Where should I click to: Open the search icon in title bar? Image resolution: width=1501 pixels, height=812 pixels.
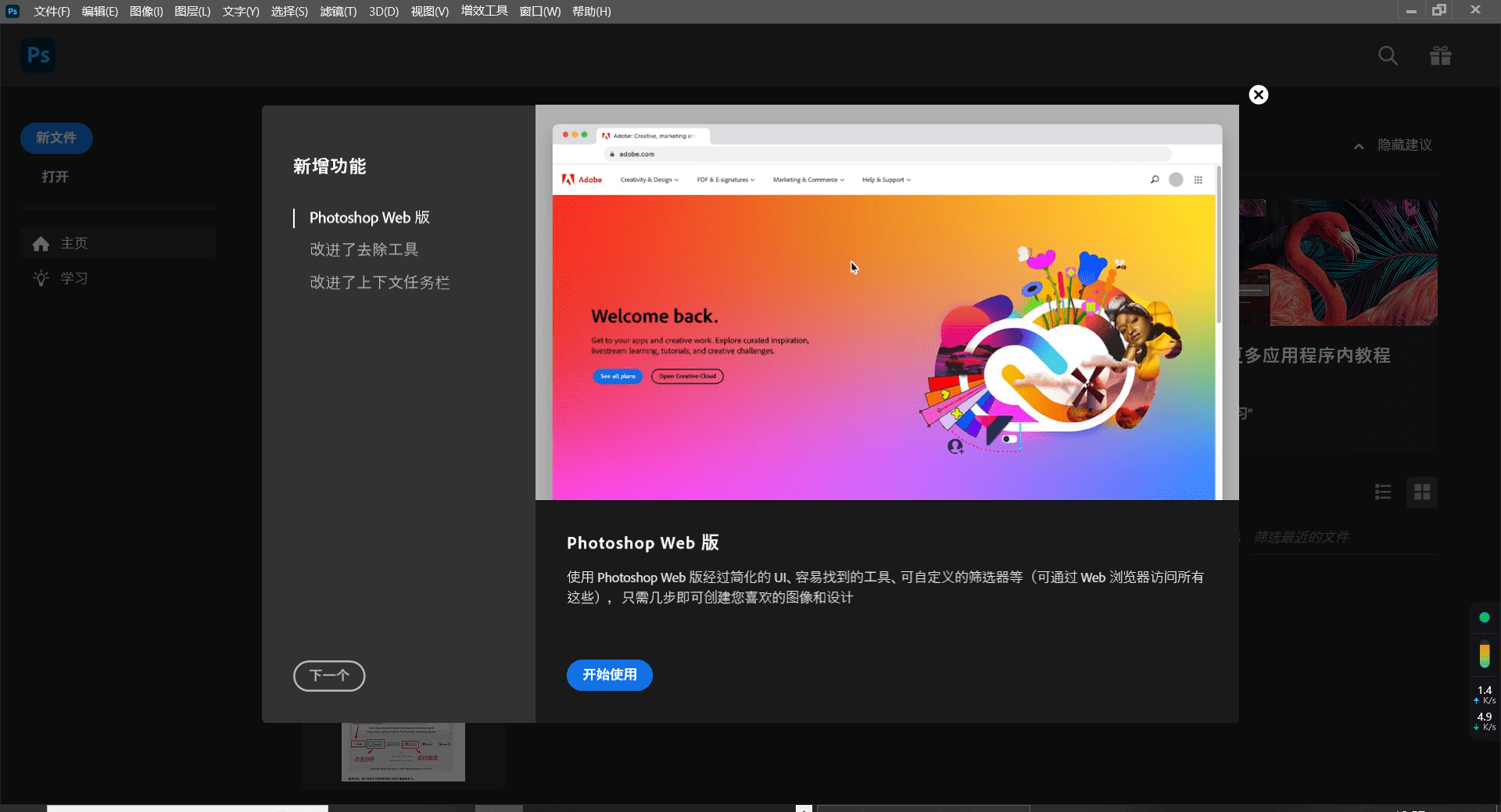(x=1388, y=55)
